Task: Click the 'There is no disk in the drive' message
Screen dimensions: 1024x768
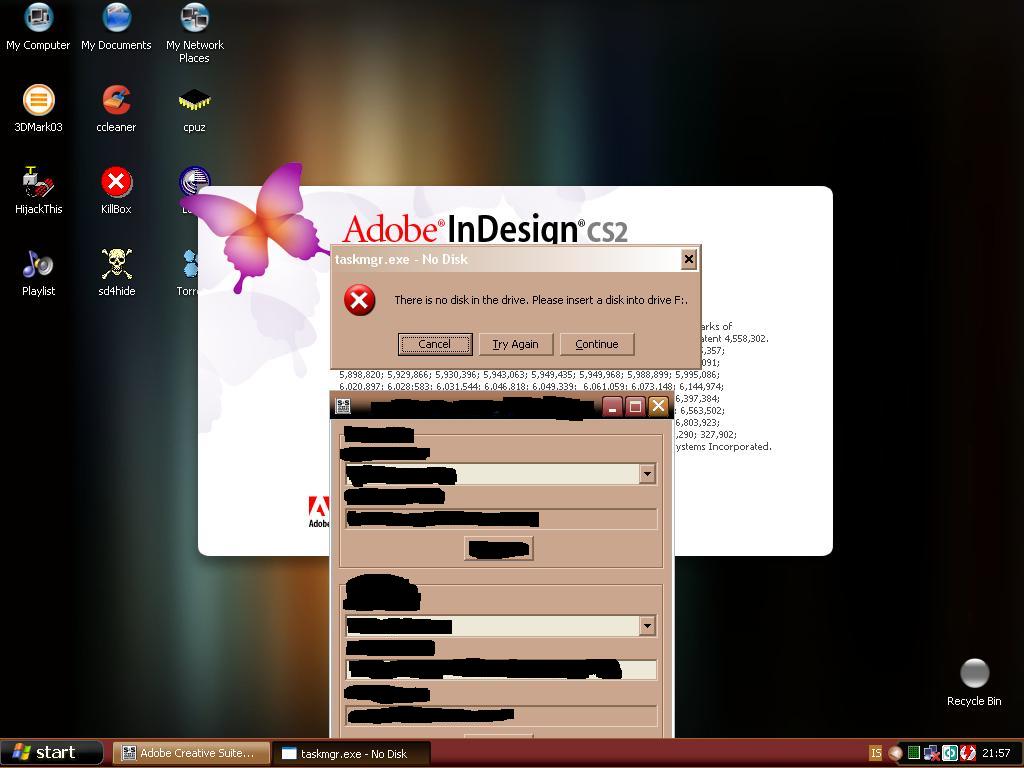Action: point(541,300)
